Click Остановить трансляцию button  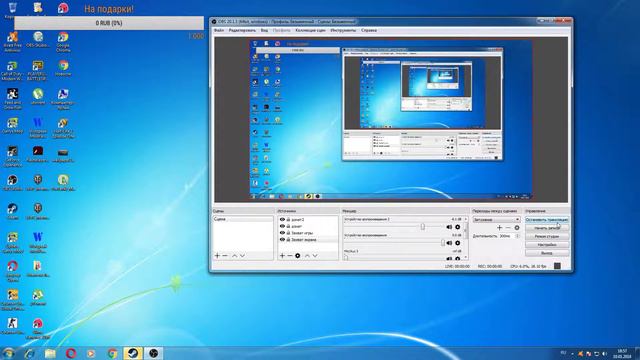tap(547, 220)
